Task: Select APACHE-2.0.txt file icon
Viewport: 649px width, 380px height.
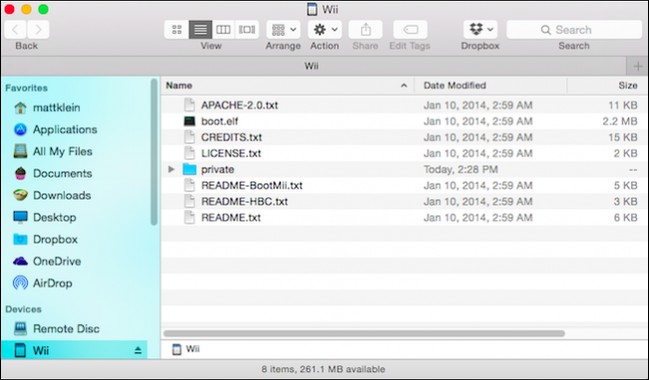Action: (x=189, y=105)
